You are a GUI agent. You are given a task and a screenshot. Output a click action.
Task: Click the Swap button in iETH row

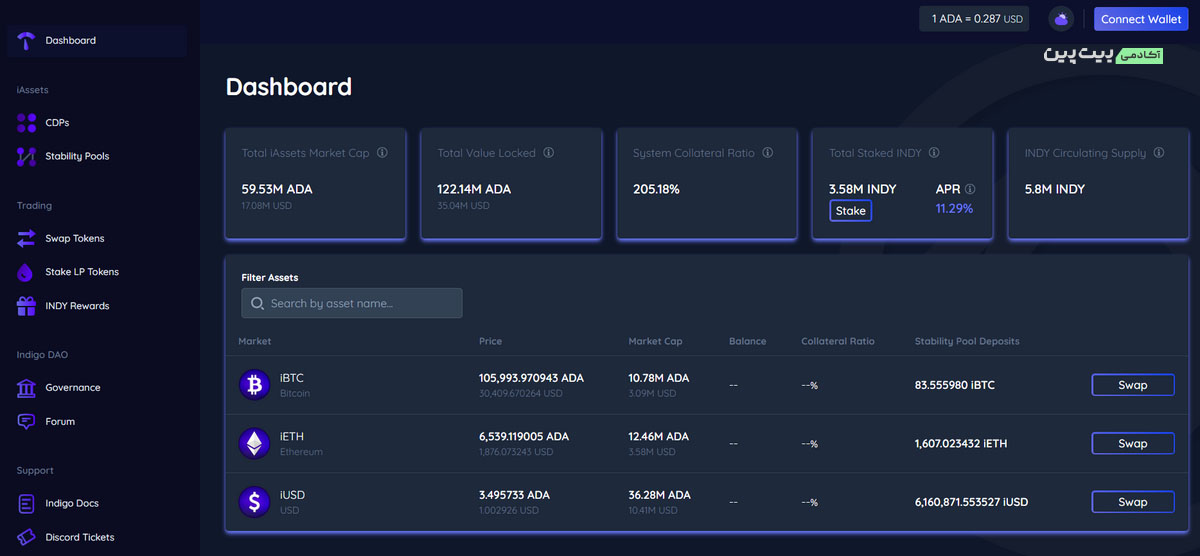tap(1132, 444)
